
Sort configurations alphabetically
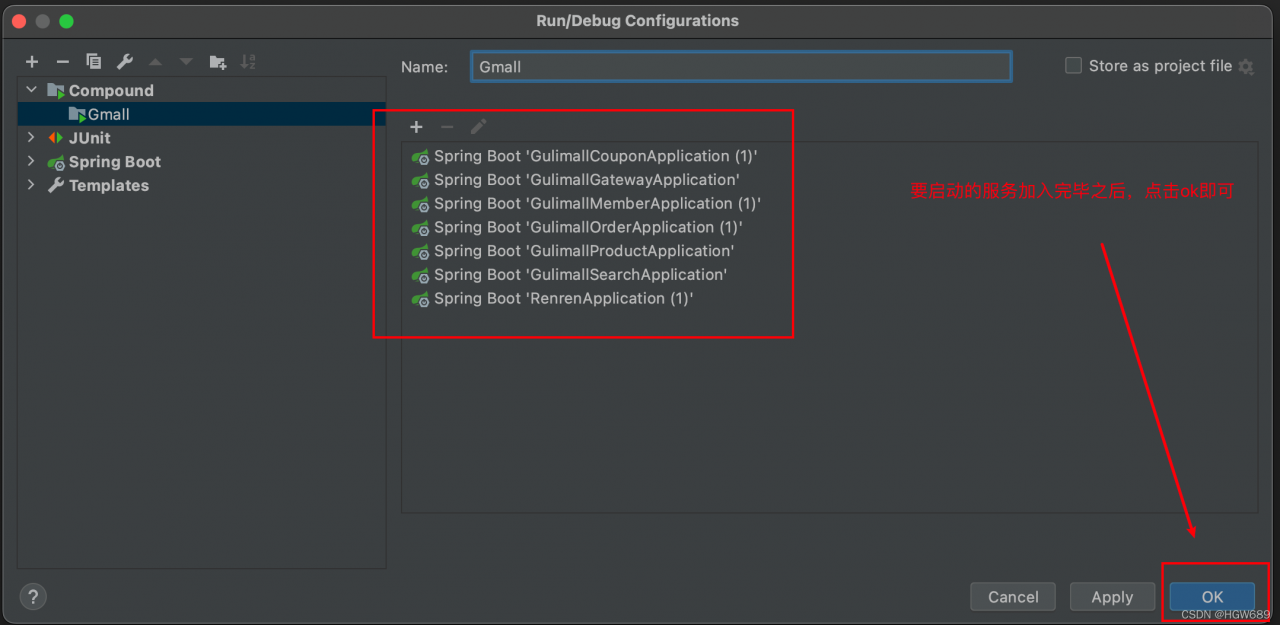coord(248,62)
